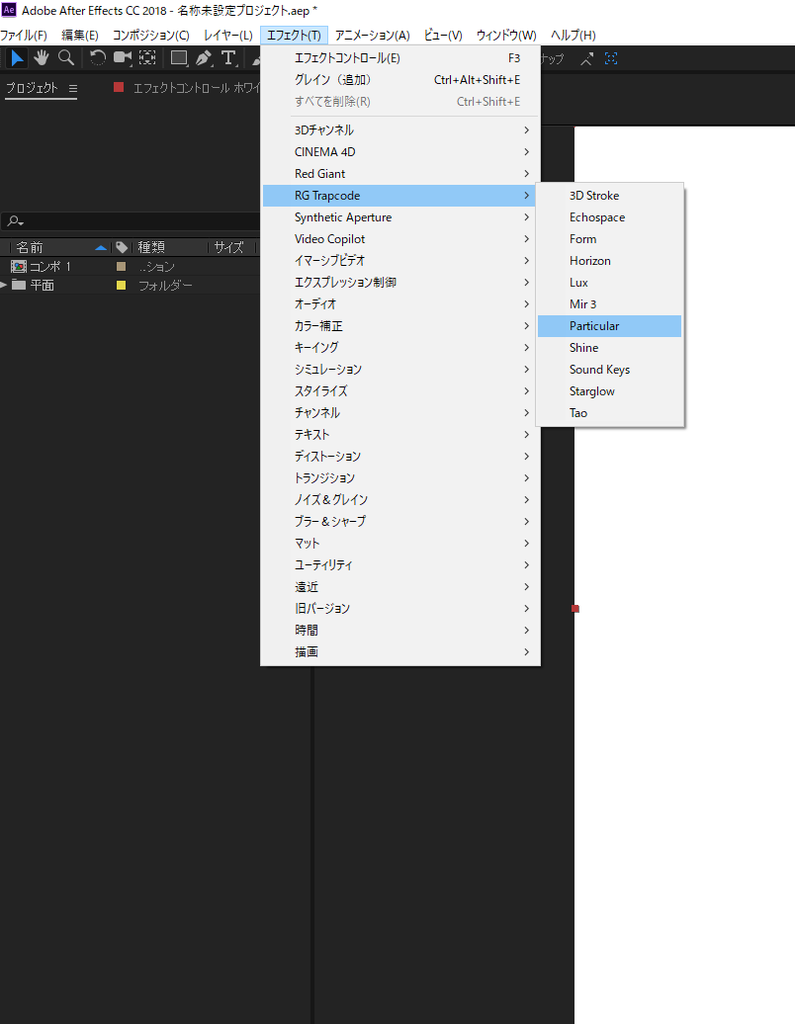The image size is (795, 1024).
Task: Click the snapping options arrow icon in toolbar
Action: [587, 59]
